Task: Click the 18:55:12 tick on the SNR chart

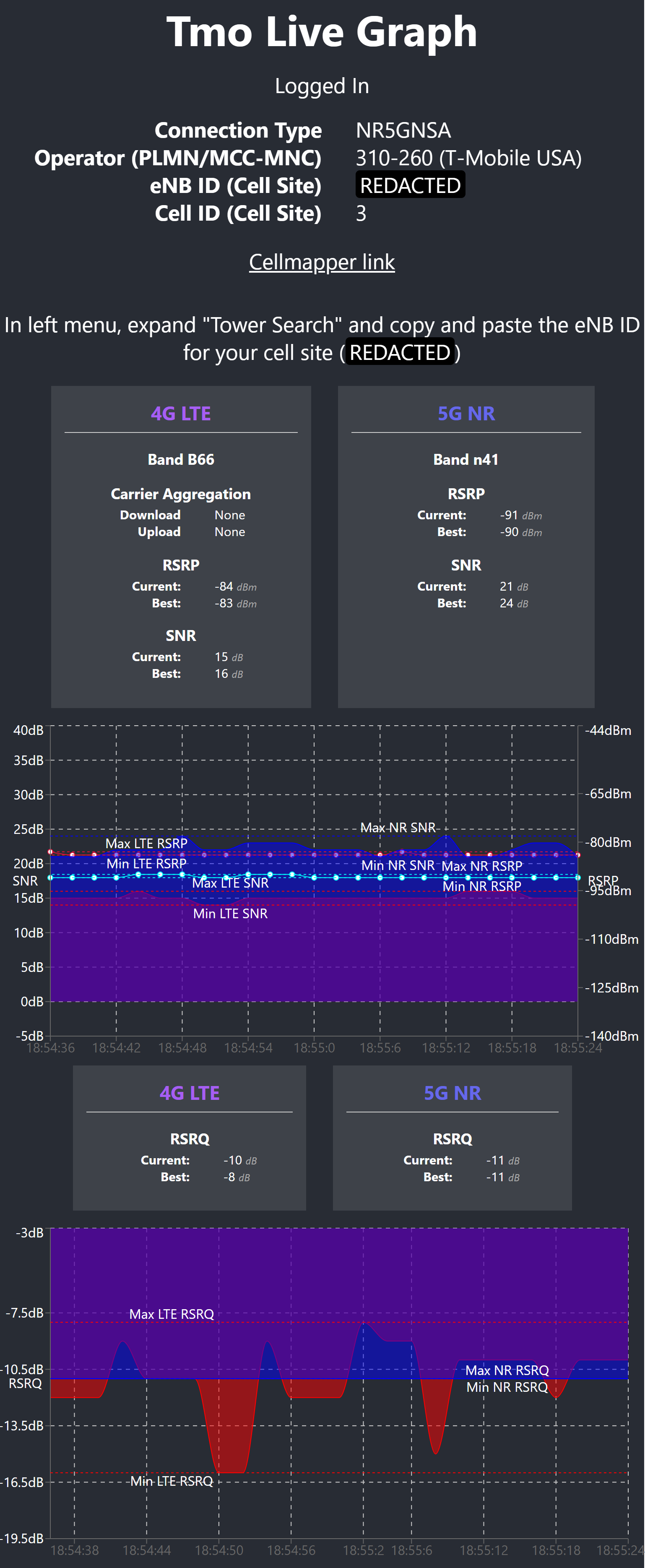Action: [x=446, y=1047]
